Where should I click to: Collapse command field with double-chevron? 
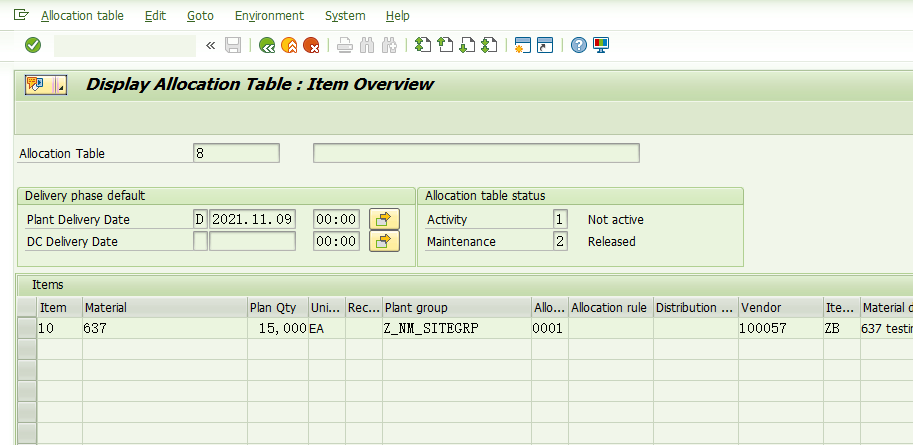(211, 45)
